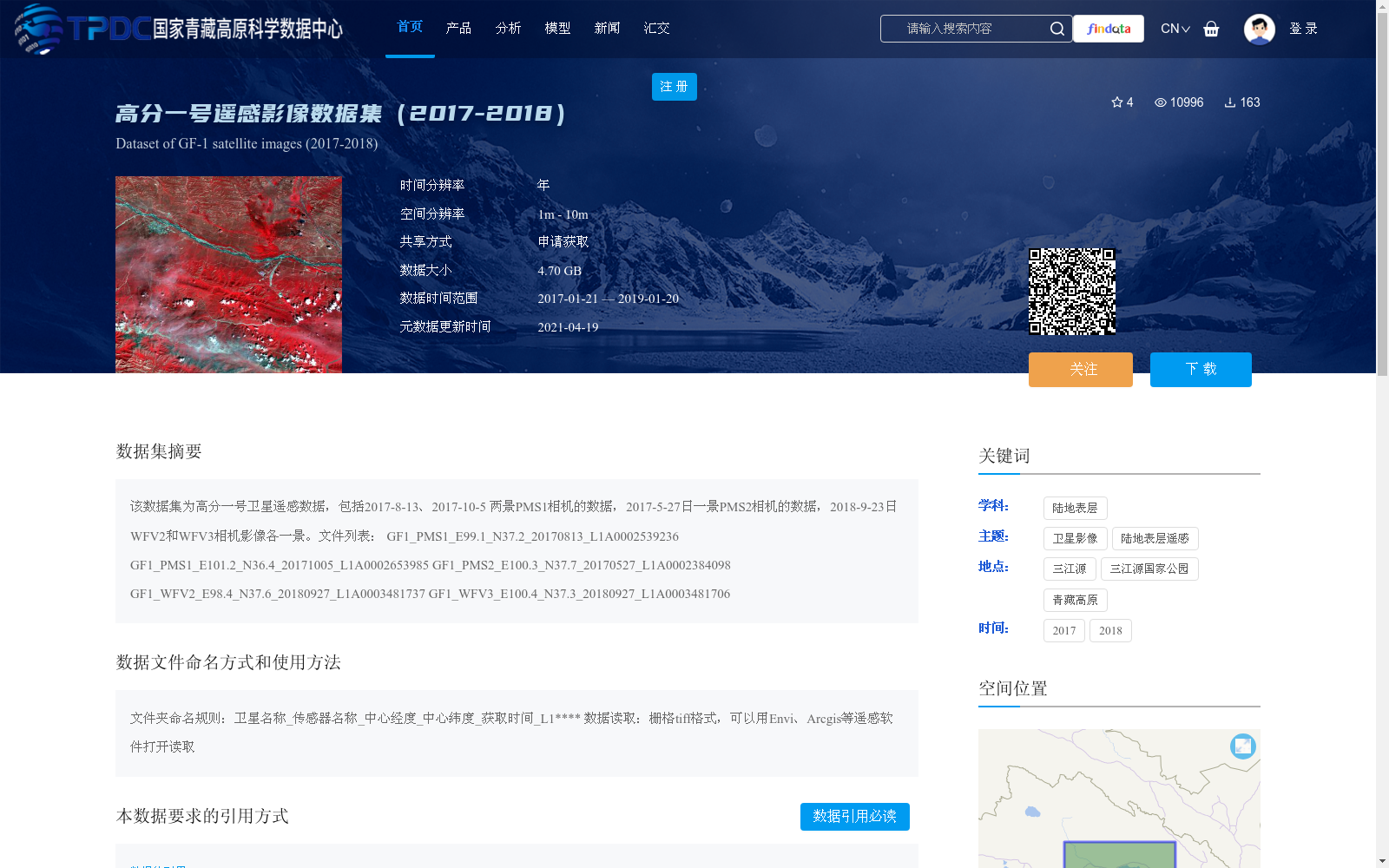
Task: Select the 青藏高原 location tag
Action: [x=1075, y=600]
